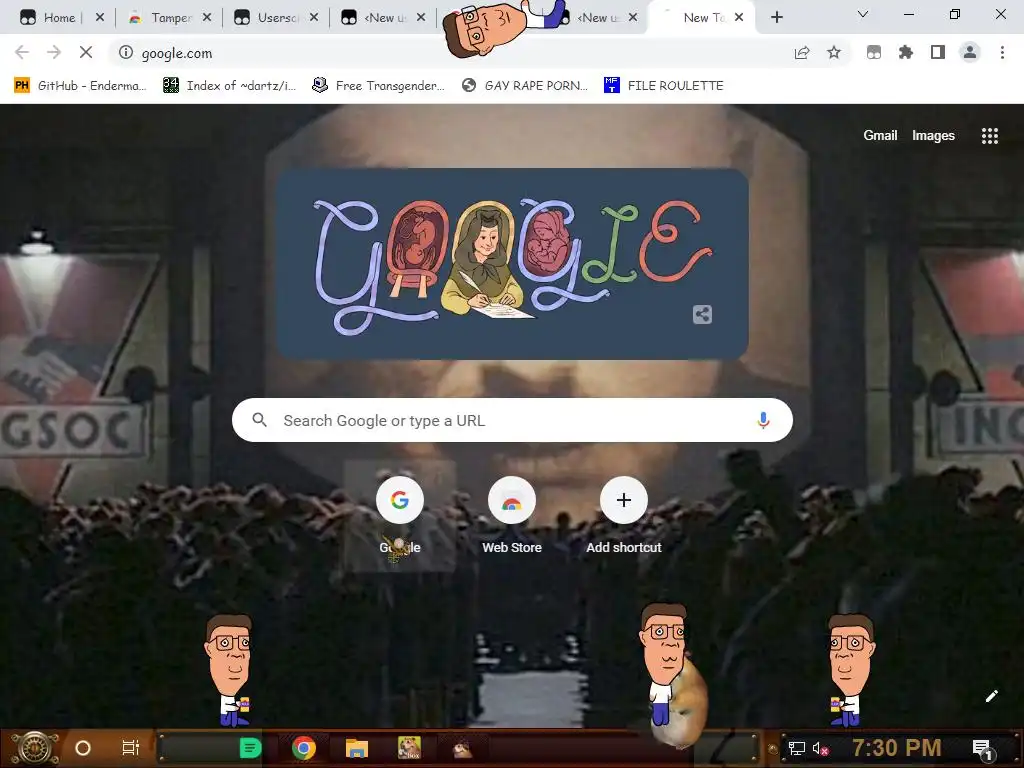Open the Web Store shortcut

(x=512, y=516)
